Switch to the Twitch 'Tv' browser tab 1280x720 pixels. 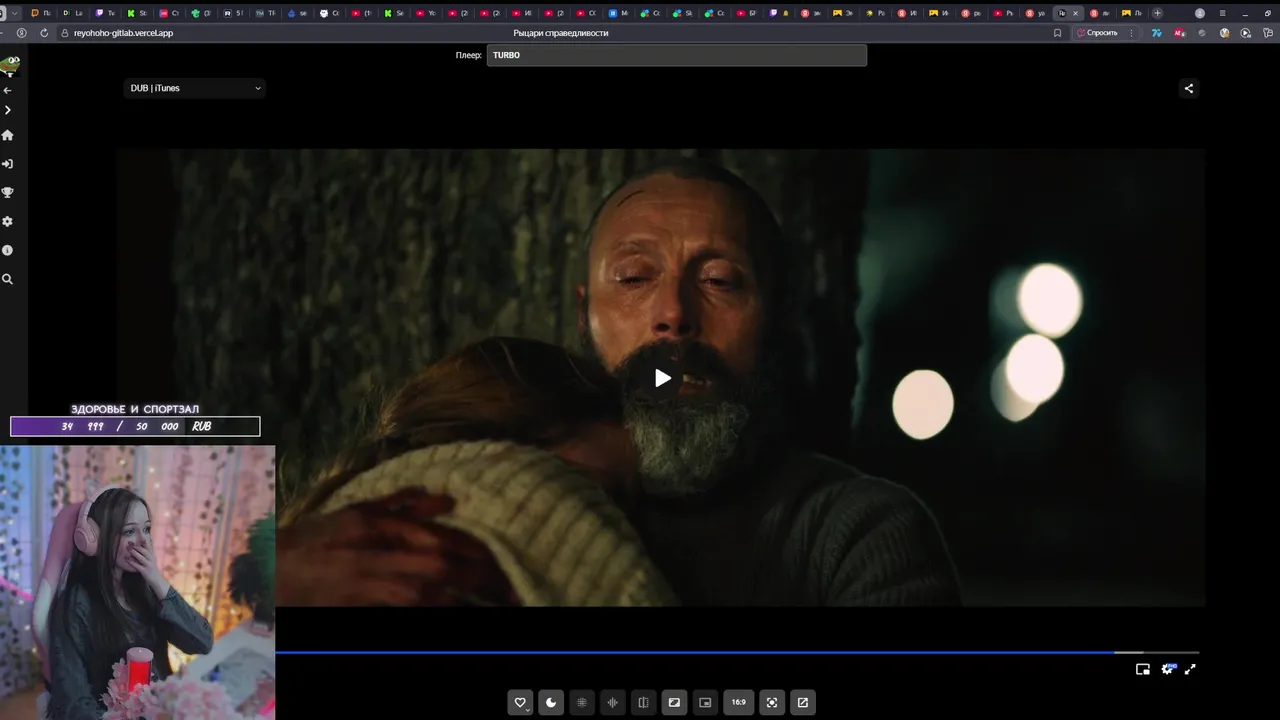pyautogui.click(x=105, y=13)
